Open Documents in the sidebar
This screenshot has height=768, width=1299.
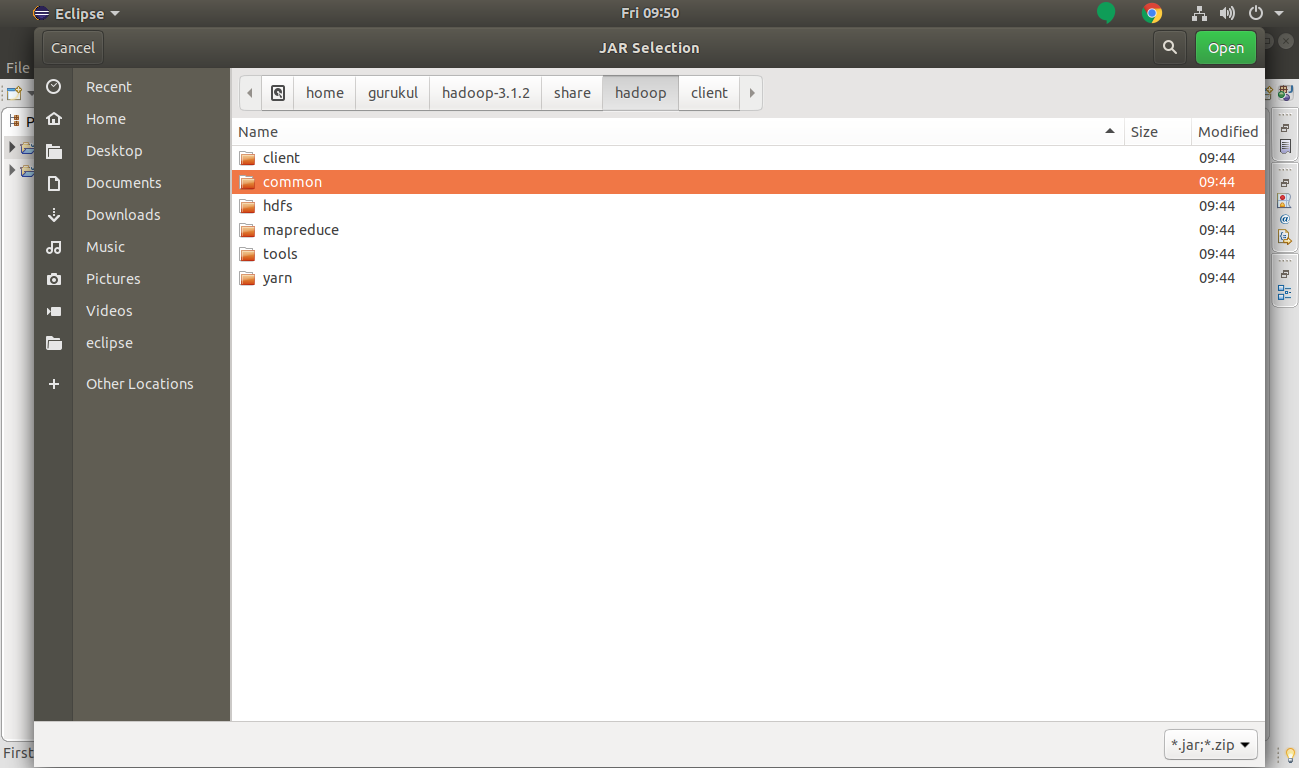tap(124, 183)
